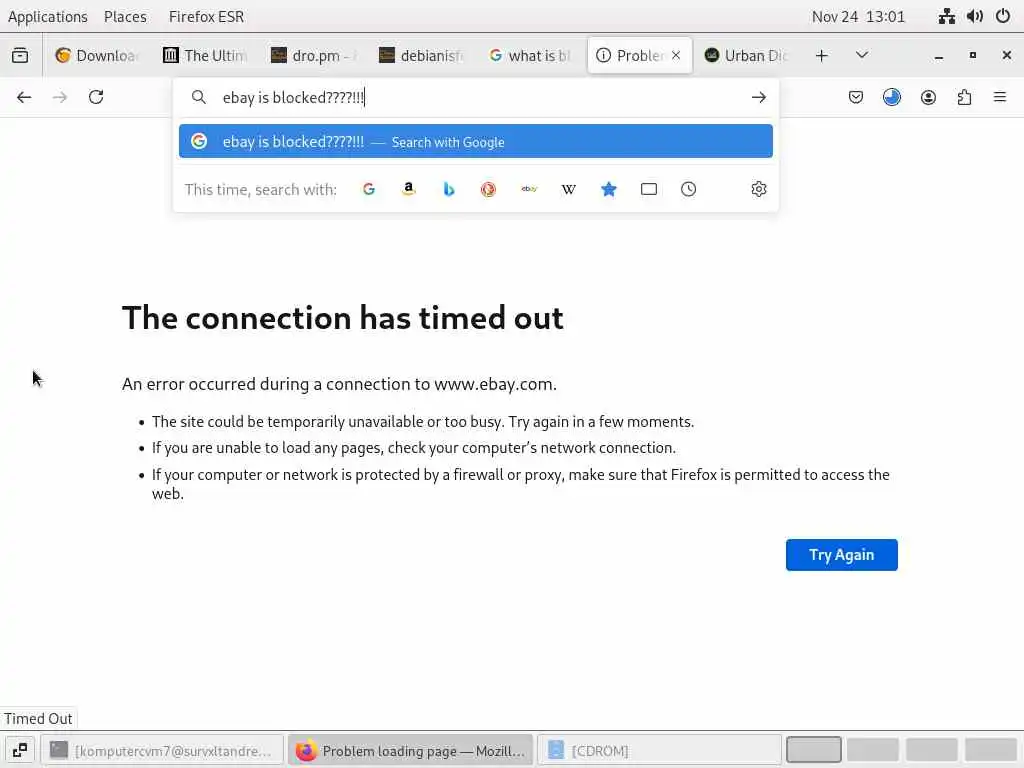Screen dimensions: 1024x768
Task: Open search settings gear icon
Action: [758, 189]
